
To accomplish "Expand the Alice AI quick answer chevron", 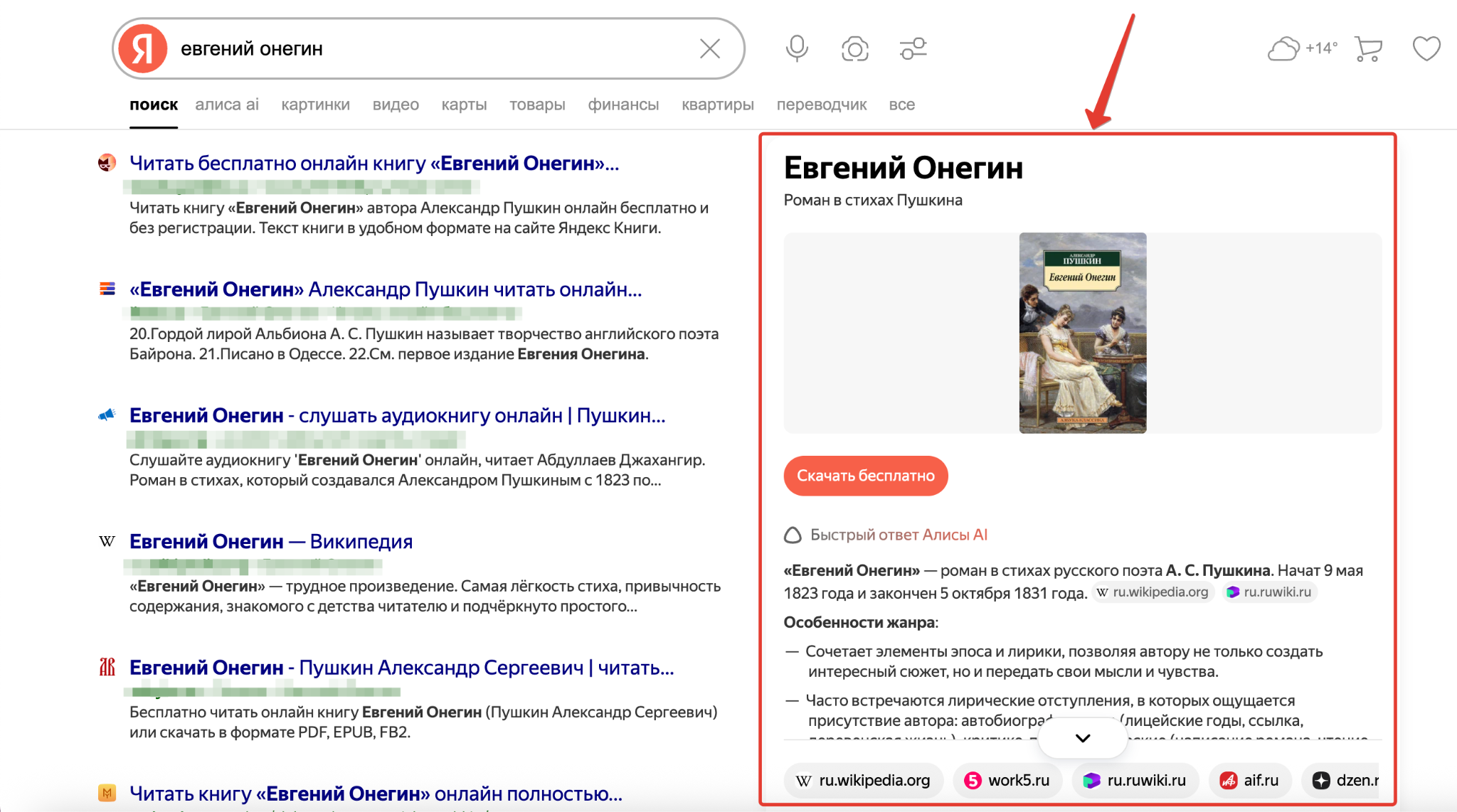I will 1082,738.
